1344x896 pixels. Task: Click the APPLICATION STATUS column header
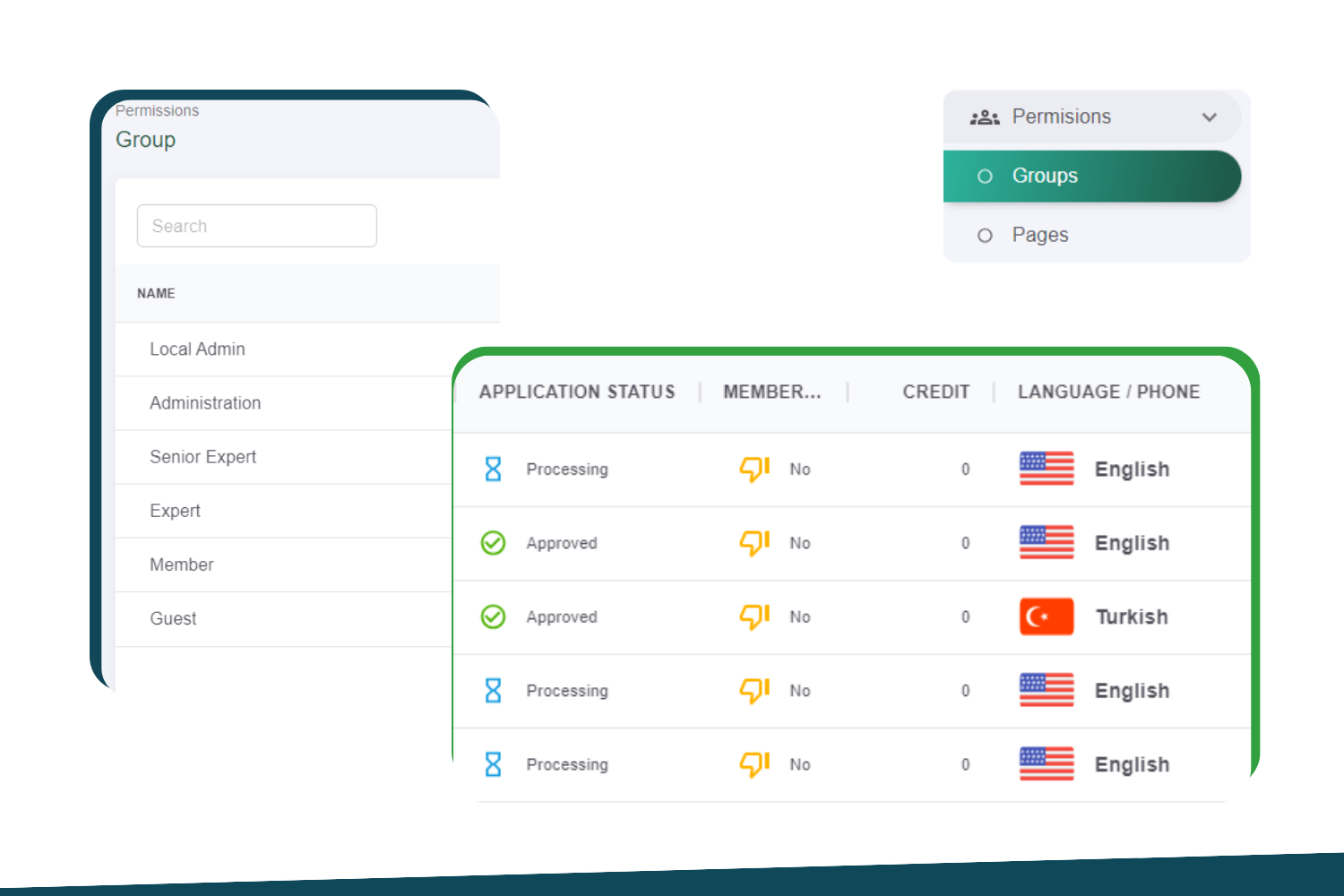(577, 392)
